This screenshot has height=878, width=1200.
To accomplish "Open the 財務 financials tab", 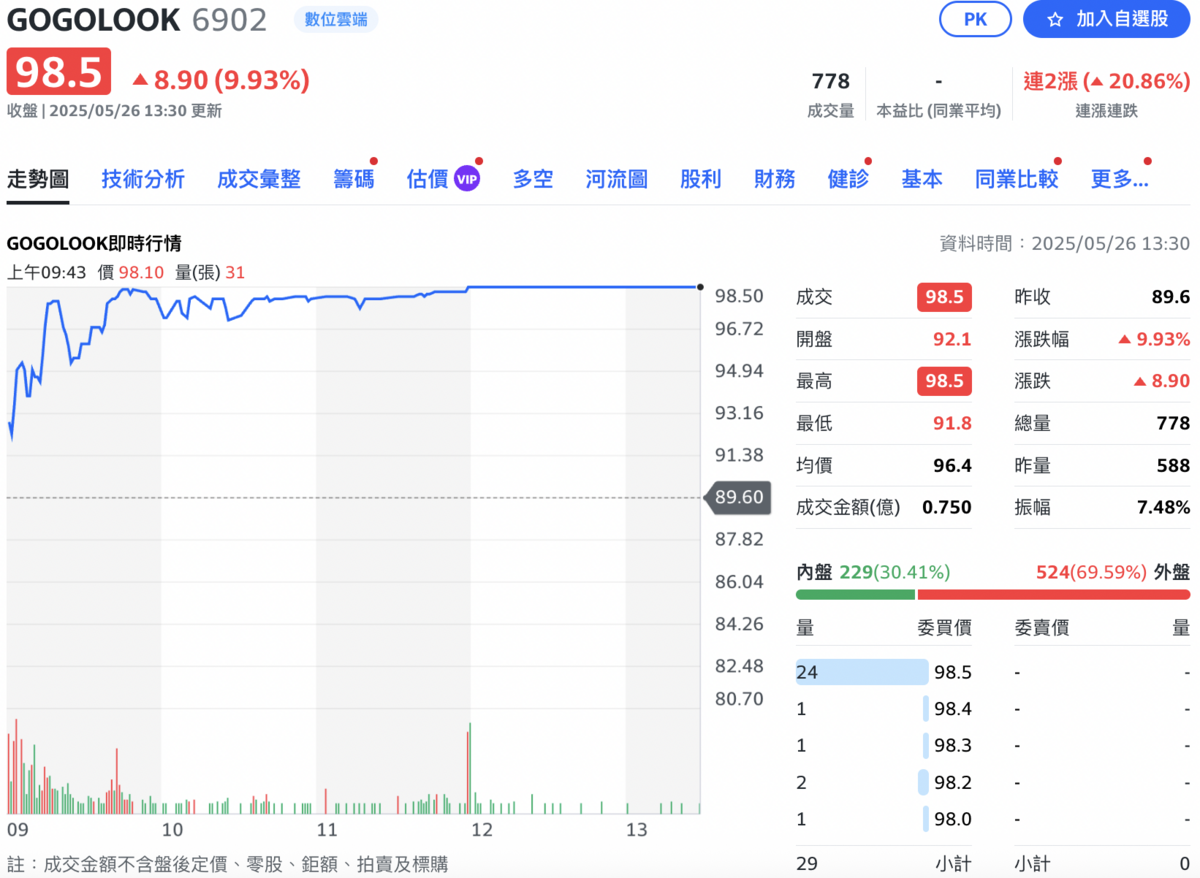I will pos(774,178).
